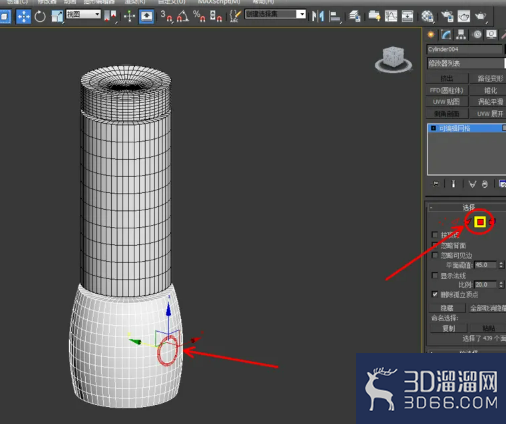Uncheck the 删除孤立顶点 checkbox
The height and width of the screenshot is (424, 506).
pos(435,294)
